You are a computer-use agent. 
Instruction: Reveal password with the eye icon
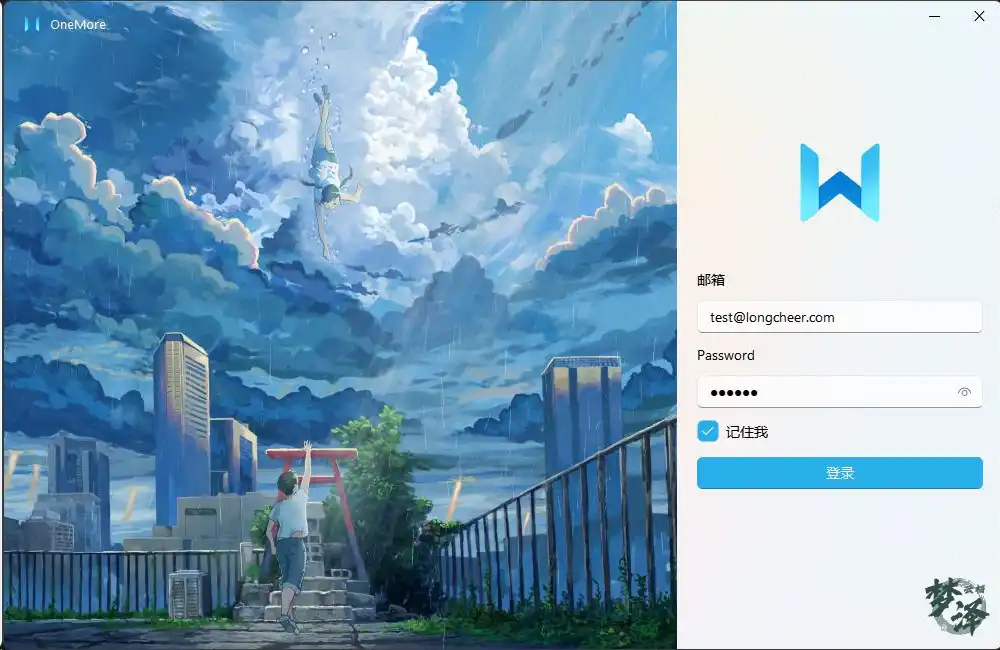coord(964,392)
